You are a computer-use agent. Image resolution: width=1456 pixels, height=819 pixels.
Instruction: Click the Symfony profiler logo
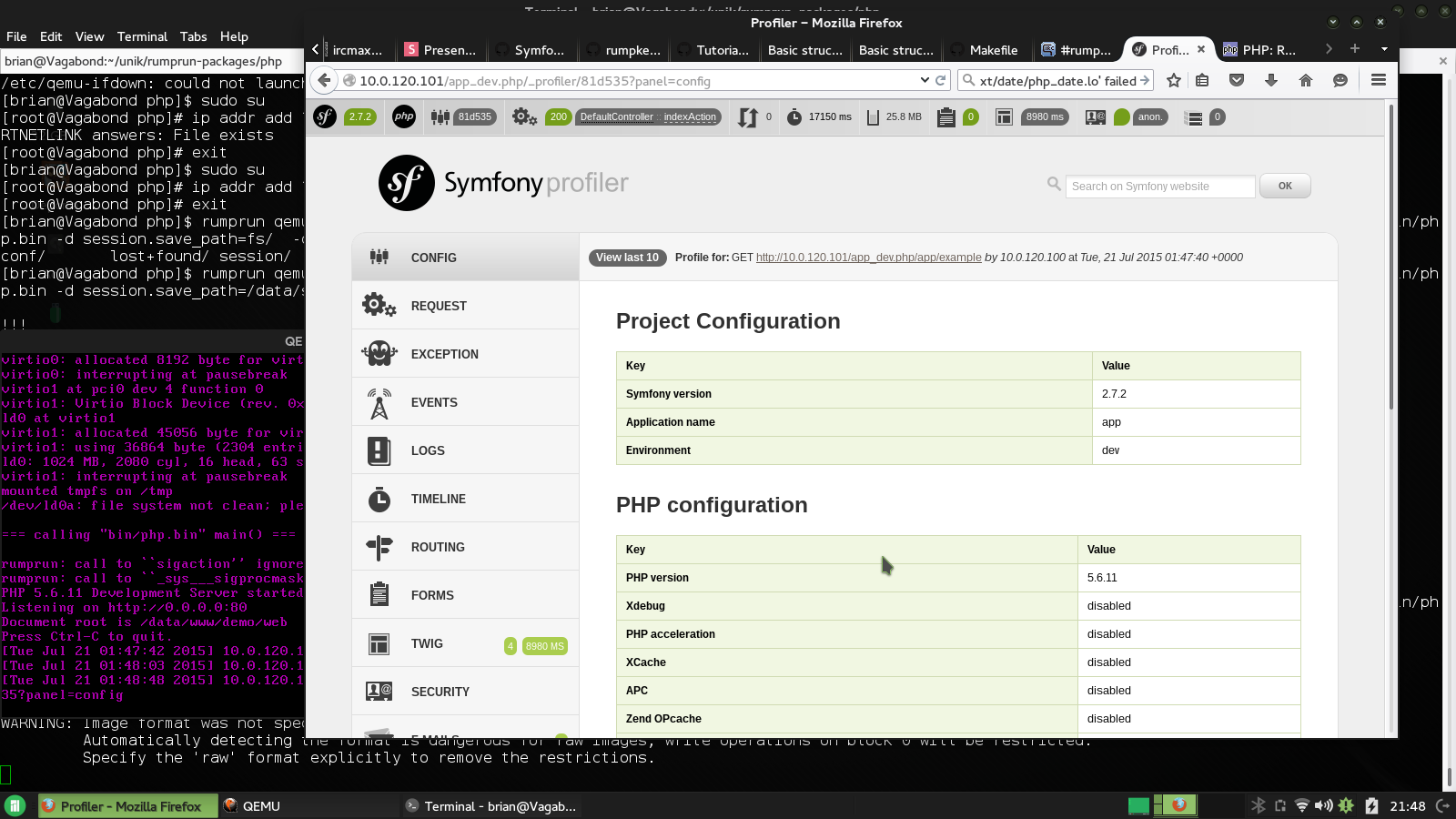(x=503, y=183)
